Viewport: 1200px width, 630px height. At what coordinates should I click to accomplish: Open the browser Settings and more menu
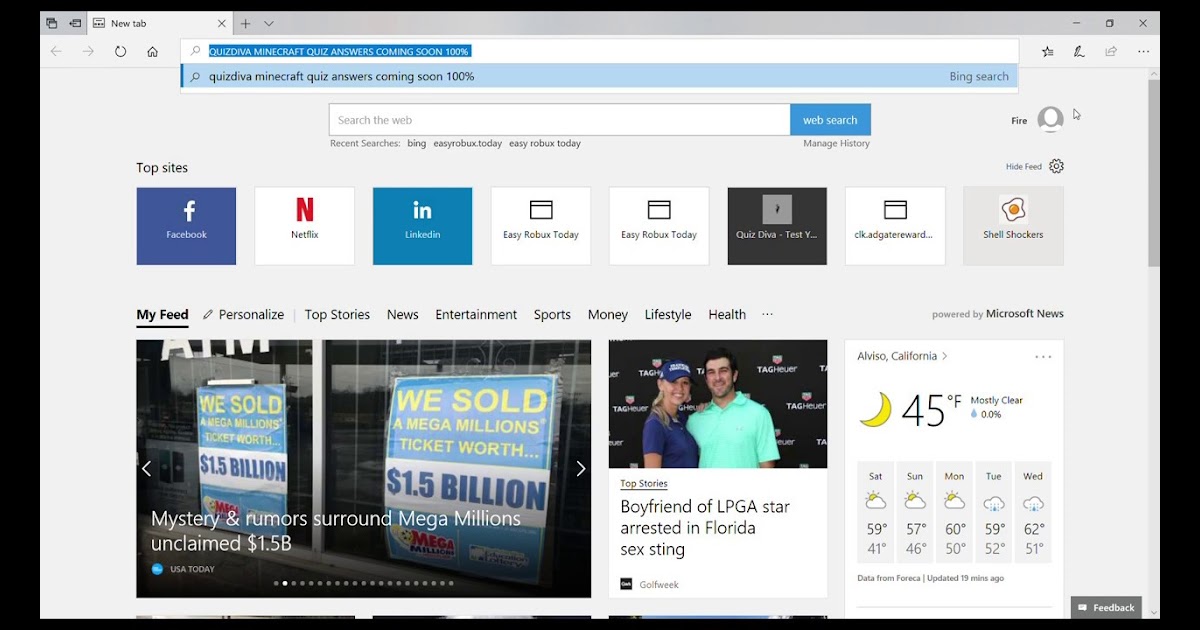(1143, 51)
